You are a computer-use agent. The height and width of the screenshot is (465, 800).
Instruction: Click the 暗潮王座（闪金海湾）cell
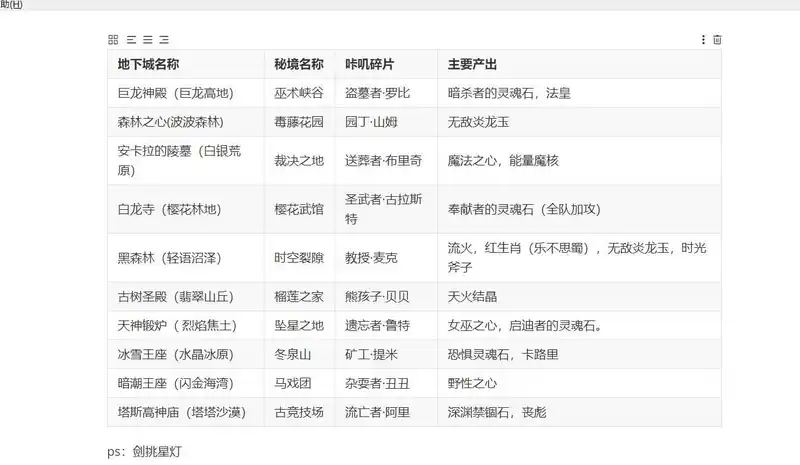[x=186, y=383]
